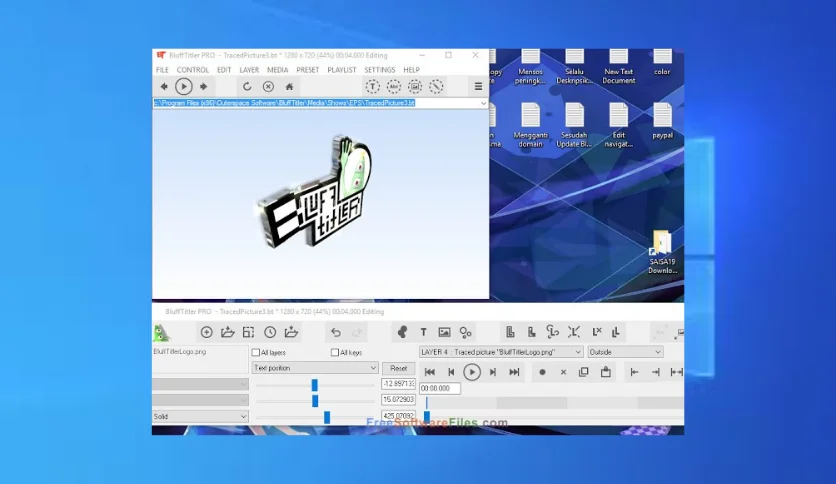Open the LAYER menu

pyautogui.click(x=249, y=70)
